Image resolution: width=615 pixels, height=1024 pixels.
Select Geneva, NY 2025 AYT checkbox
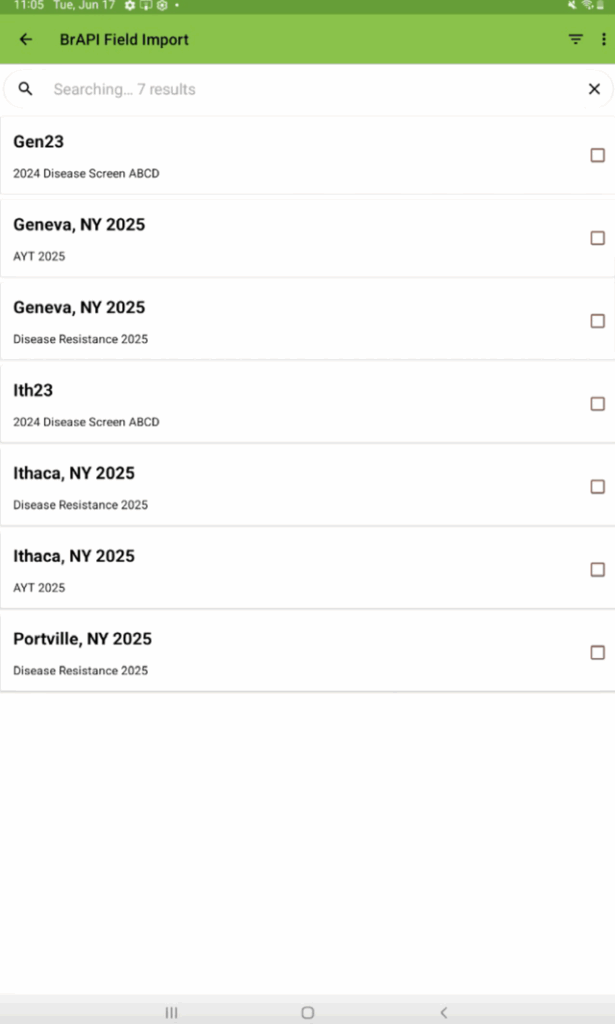597,238
